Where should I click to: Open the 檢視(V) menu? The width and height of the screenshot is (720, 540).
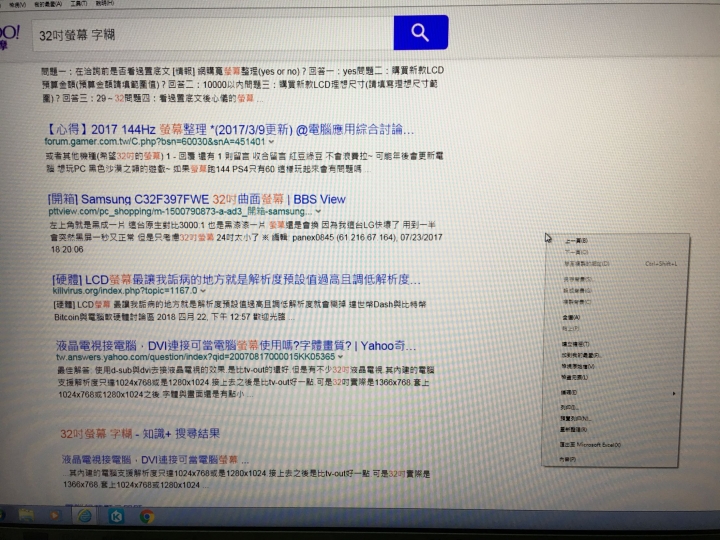click(x=17, y=4)
